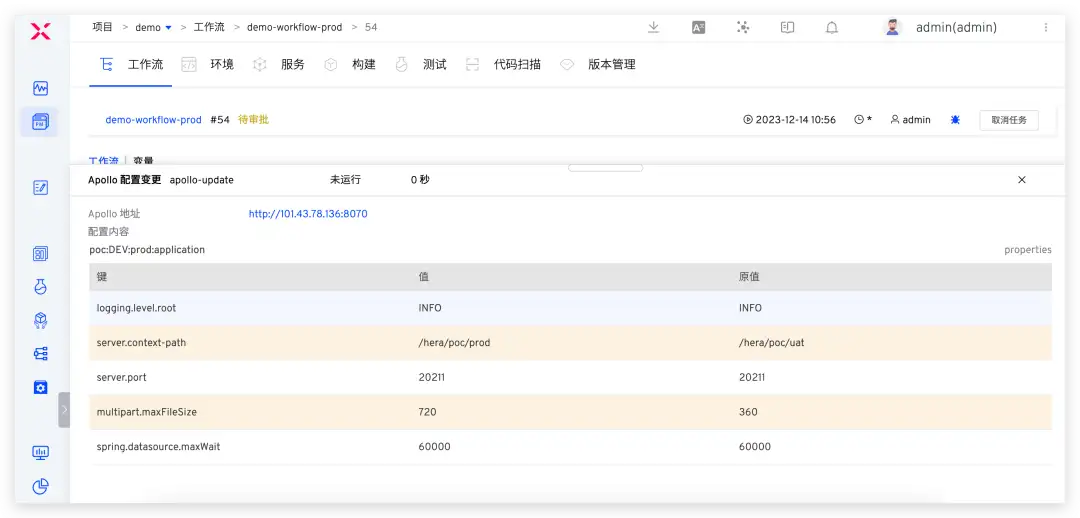Click the properties format label
The image size is (1080, 518).
point(1028,250)
